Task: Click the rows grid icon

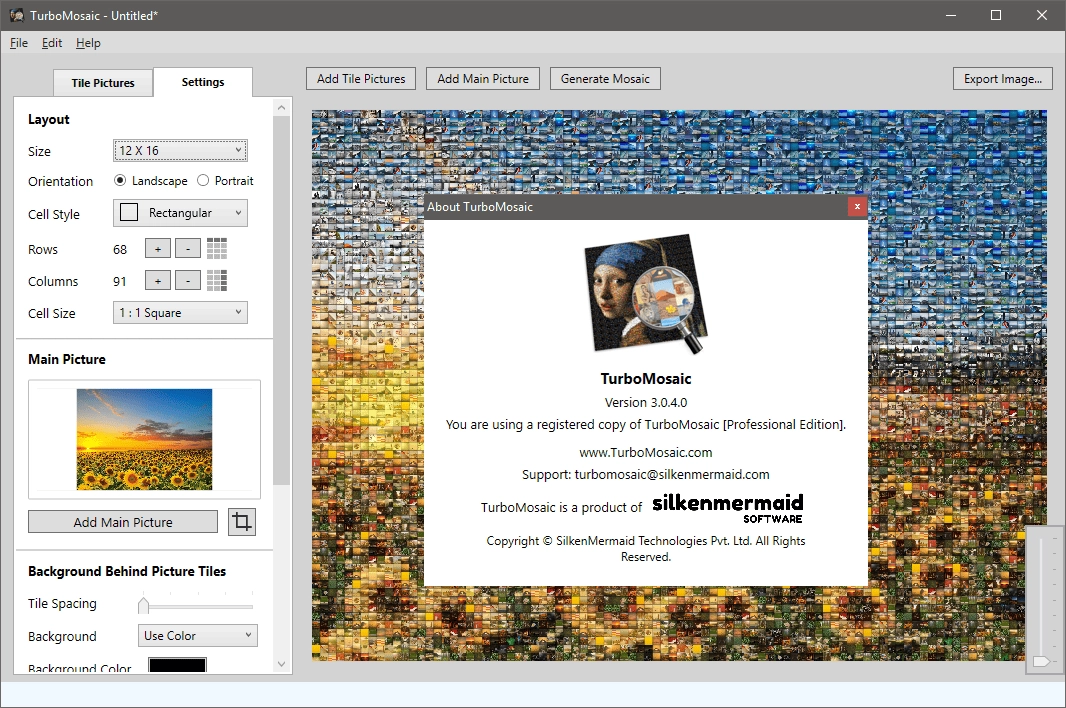Action: [x=217, y=249]
